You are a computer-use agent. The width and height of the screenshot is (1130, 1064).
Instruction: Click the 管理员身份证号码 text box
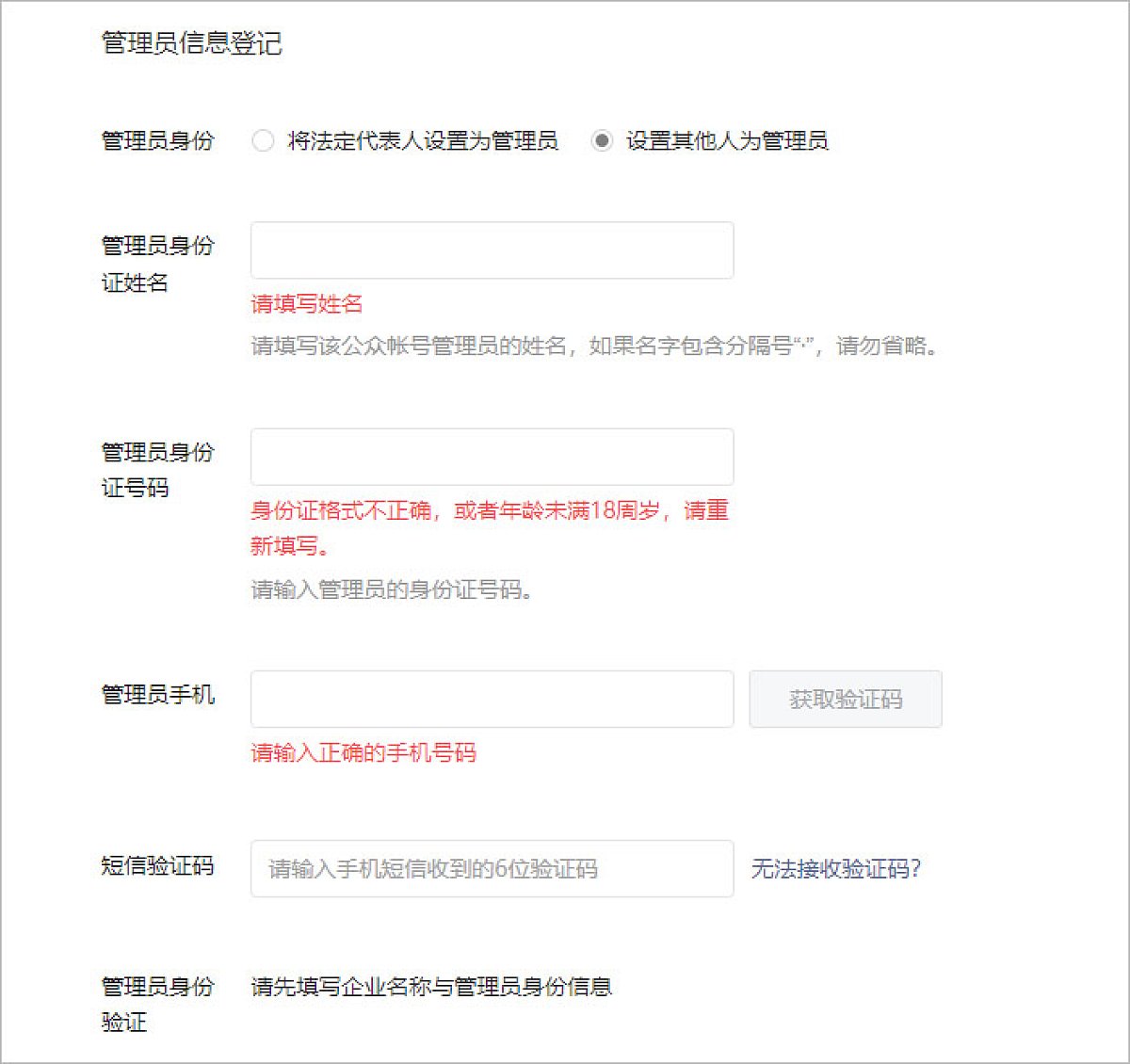(x=492, y=458)
